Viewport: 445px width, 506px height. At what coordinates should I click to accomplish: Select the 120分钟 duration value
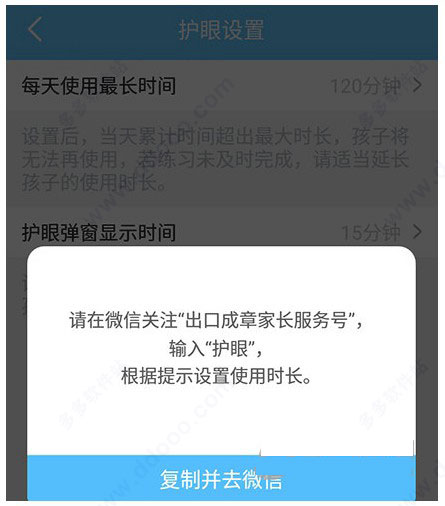pyautogui.click(x=365, y=86)
